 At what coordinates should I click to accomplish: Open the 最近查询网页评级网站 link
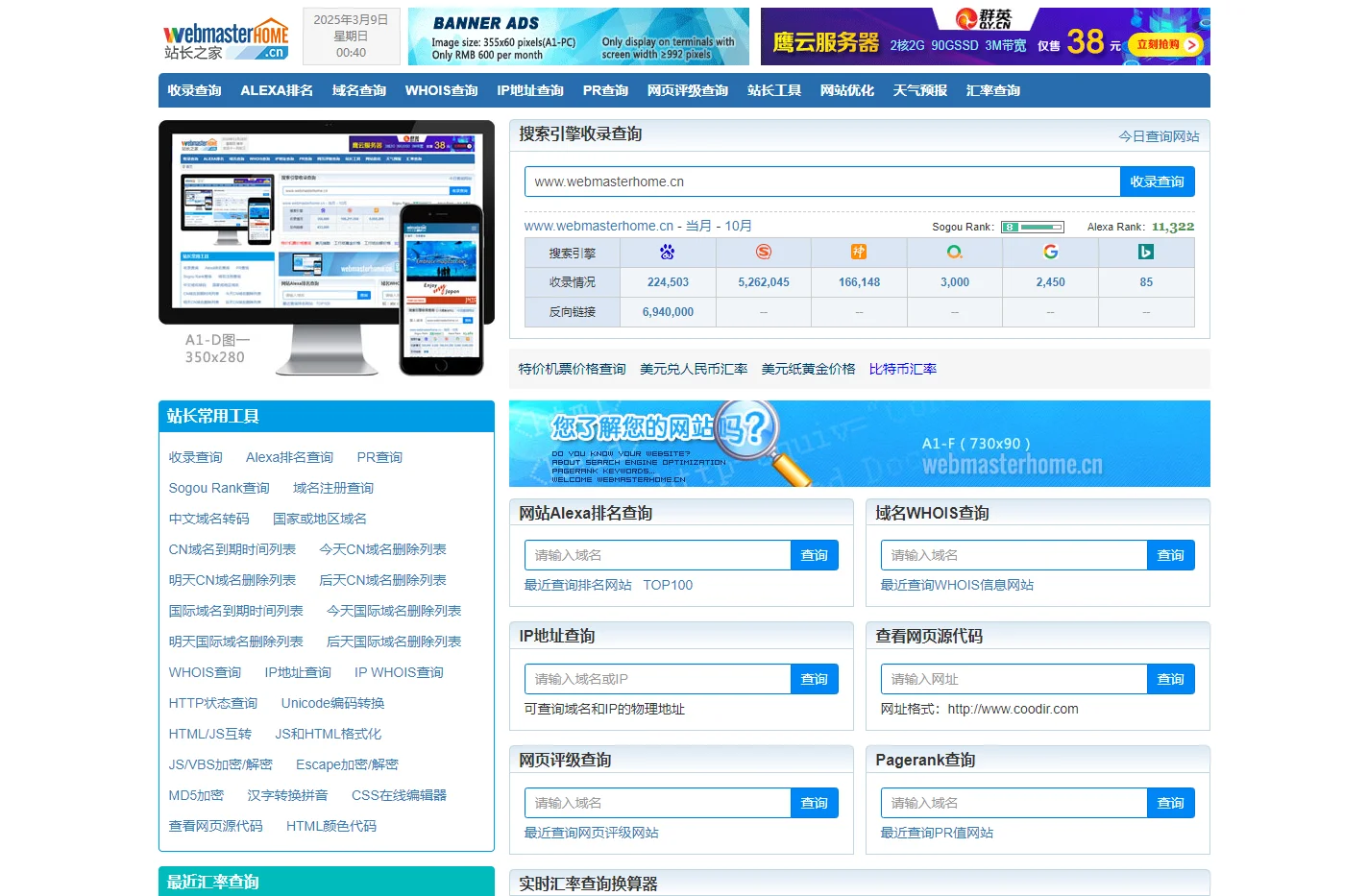coord(592,833)
